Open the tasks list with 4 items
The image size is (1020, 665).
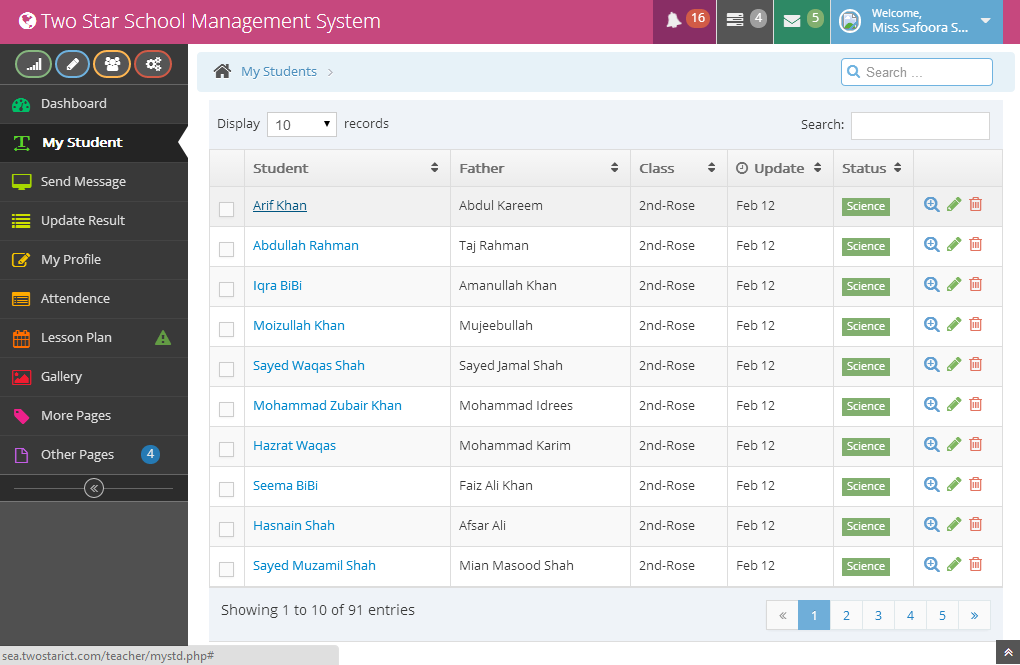point(745,21)
